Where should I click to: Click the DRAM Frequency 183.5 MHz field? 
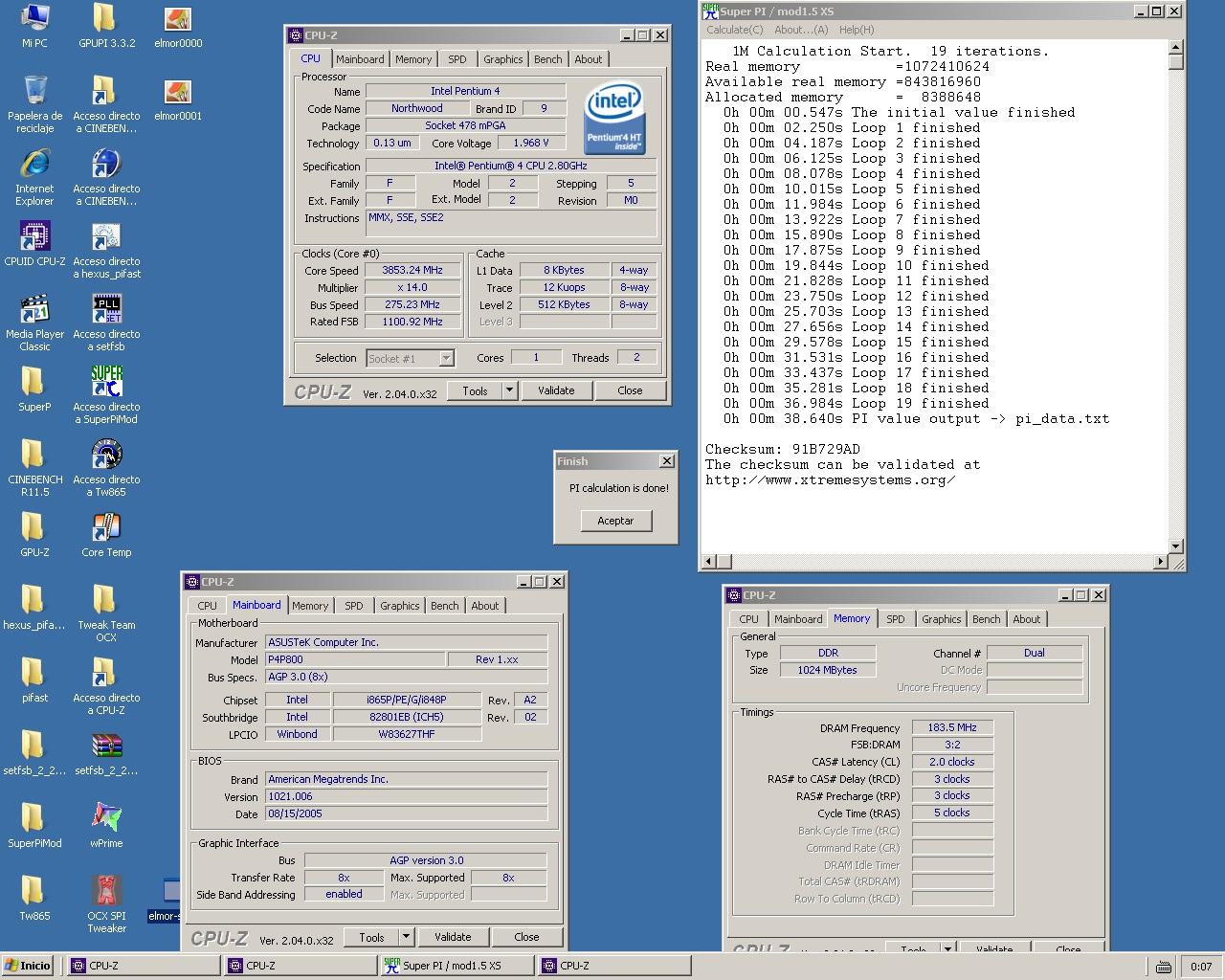click(x=952, y=727)
